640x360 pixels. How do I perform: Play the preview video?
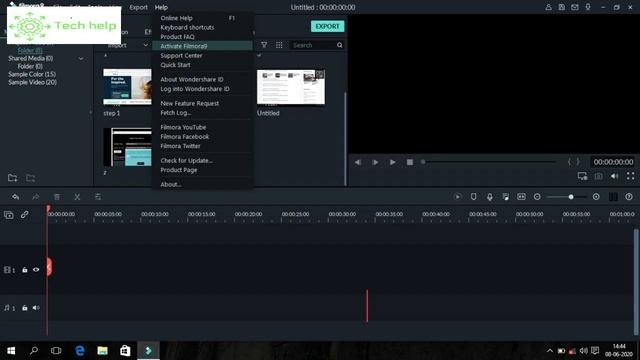coord(392,162)
